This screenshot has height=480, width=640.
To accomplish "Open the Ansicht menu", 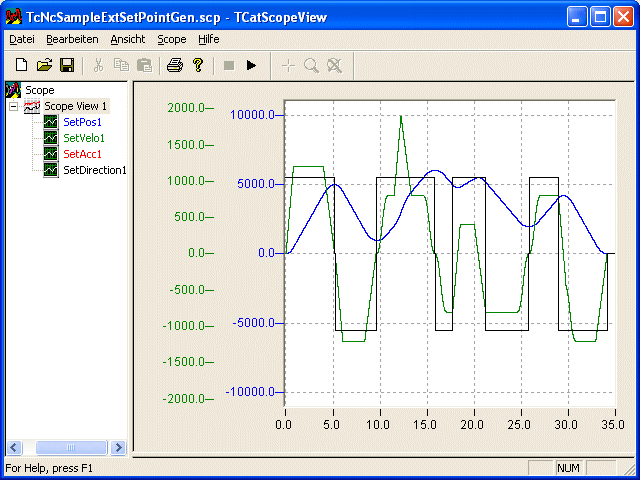I will (x=128, y=39).
